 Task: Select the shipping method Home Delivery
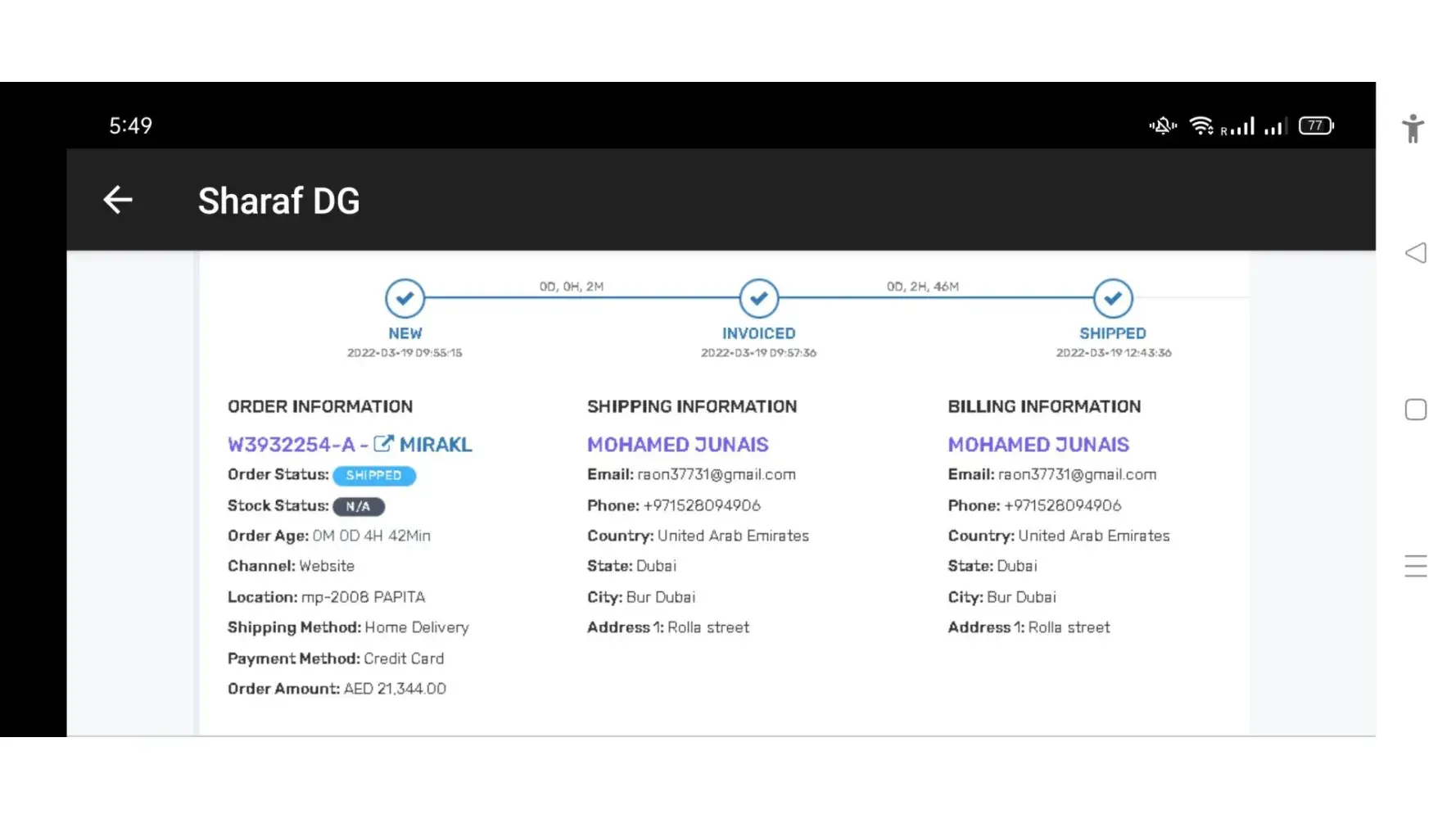417,627
